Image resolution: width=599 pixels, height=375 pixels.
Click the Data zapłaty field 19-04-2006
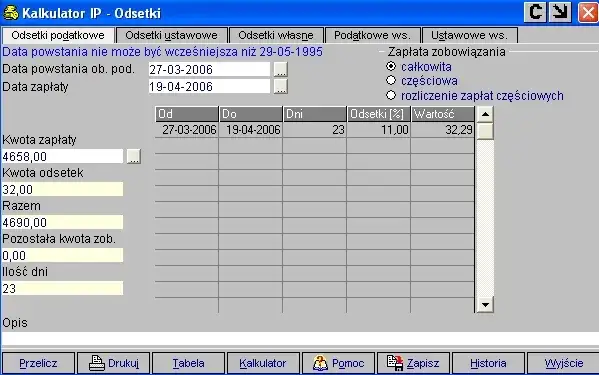click(209, 86)
